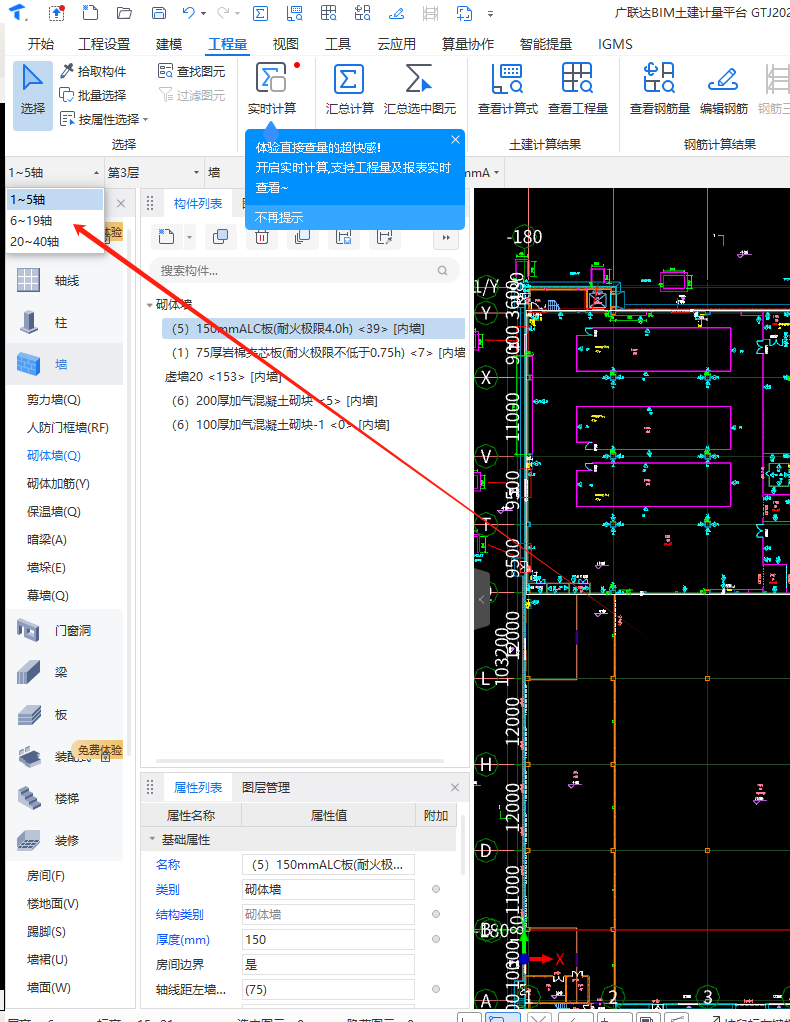Viewport: 790px width, 1022px height.
Task: Click the 厚度 value field 150
Action: click(x=329, y=939)
